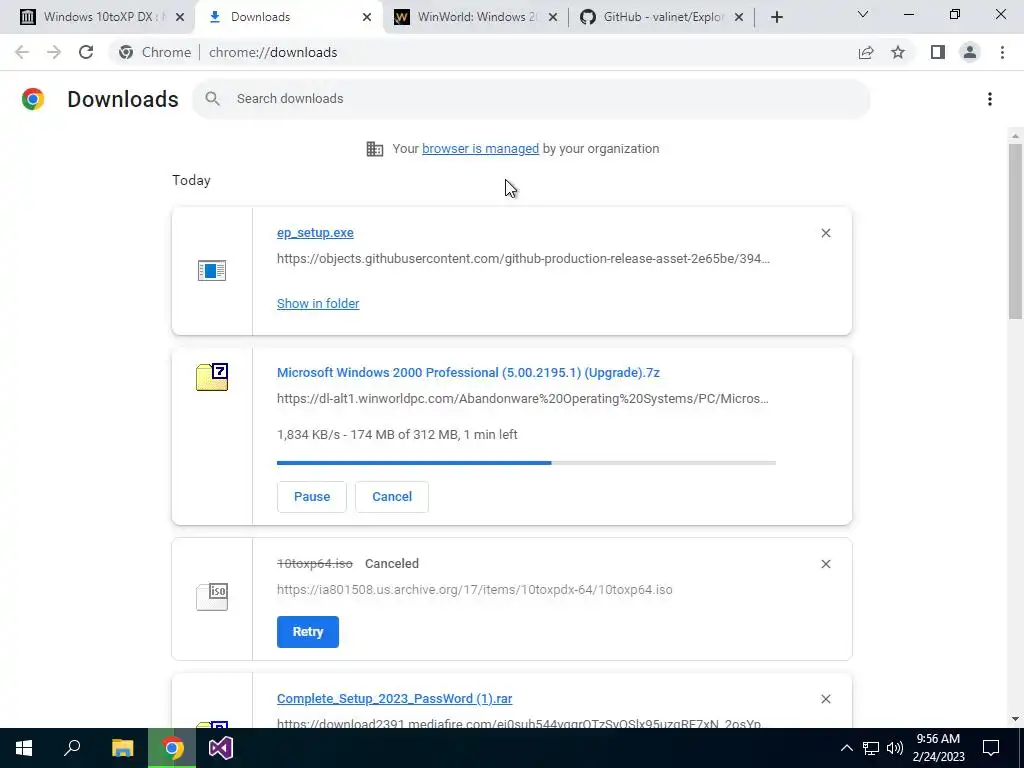Pause the Windows 2000 download
The image size is (1024, 768).
click(312, 497)
